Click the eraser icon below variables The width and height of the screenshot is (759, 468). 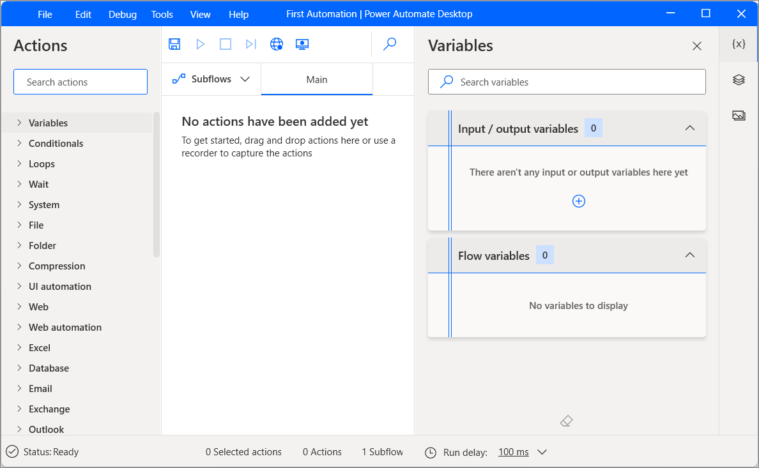pyautogui.click(x=566, y=421)
